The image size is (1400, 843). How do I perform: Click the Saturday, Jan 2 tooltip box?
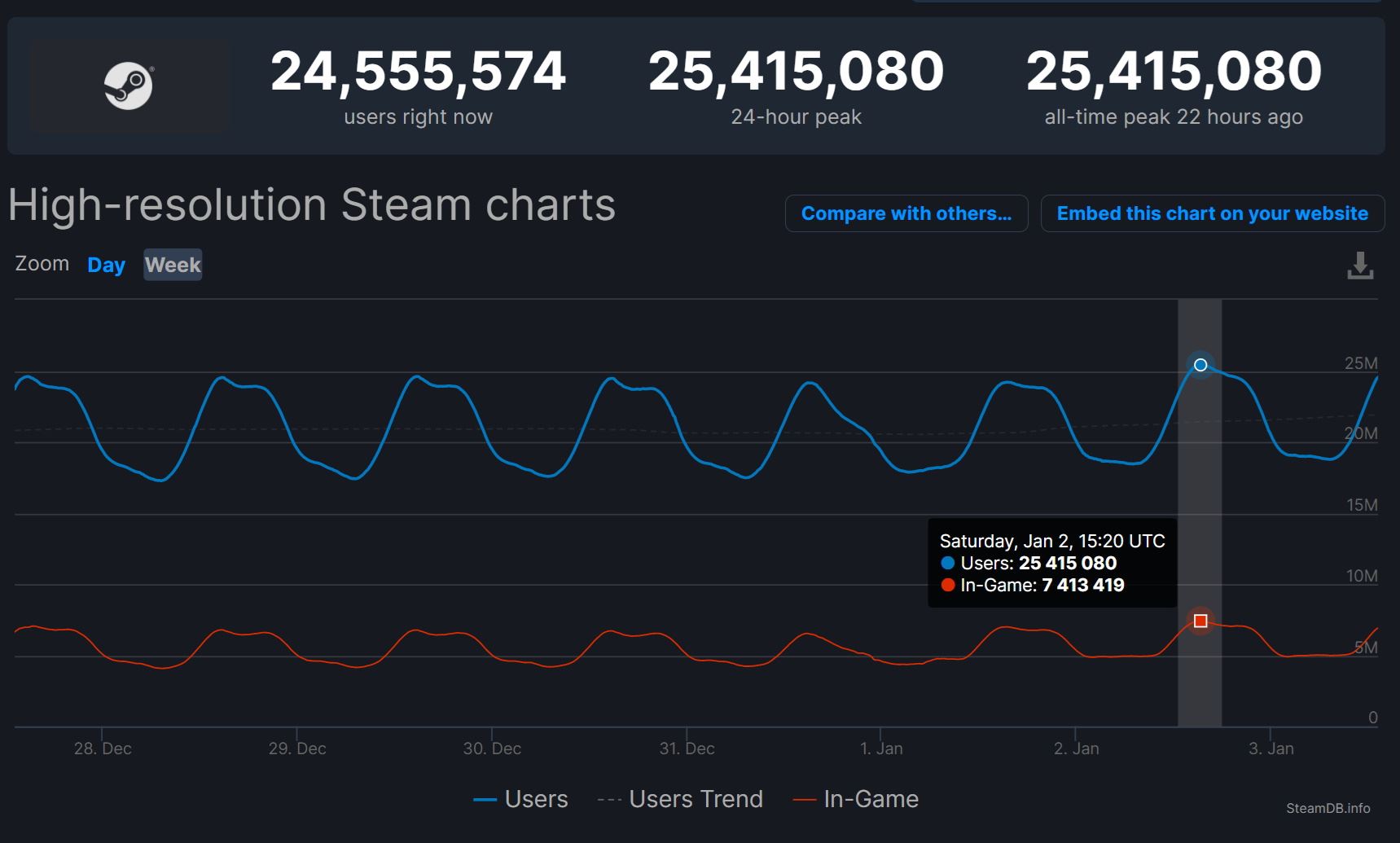[1051, 563]
